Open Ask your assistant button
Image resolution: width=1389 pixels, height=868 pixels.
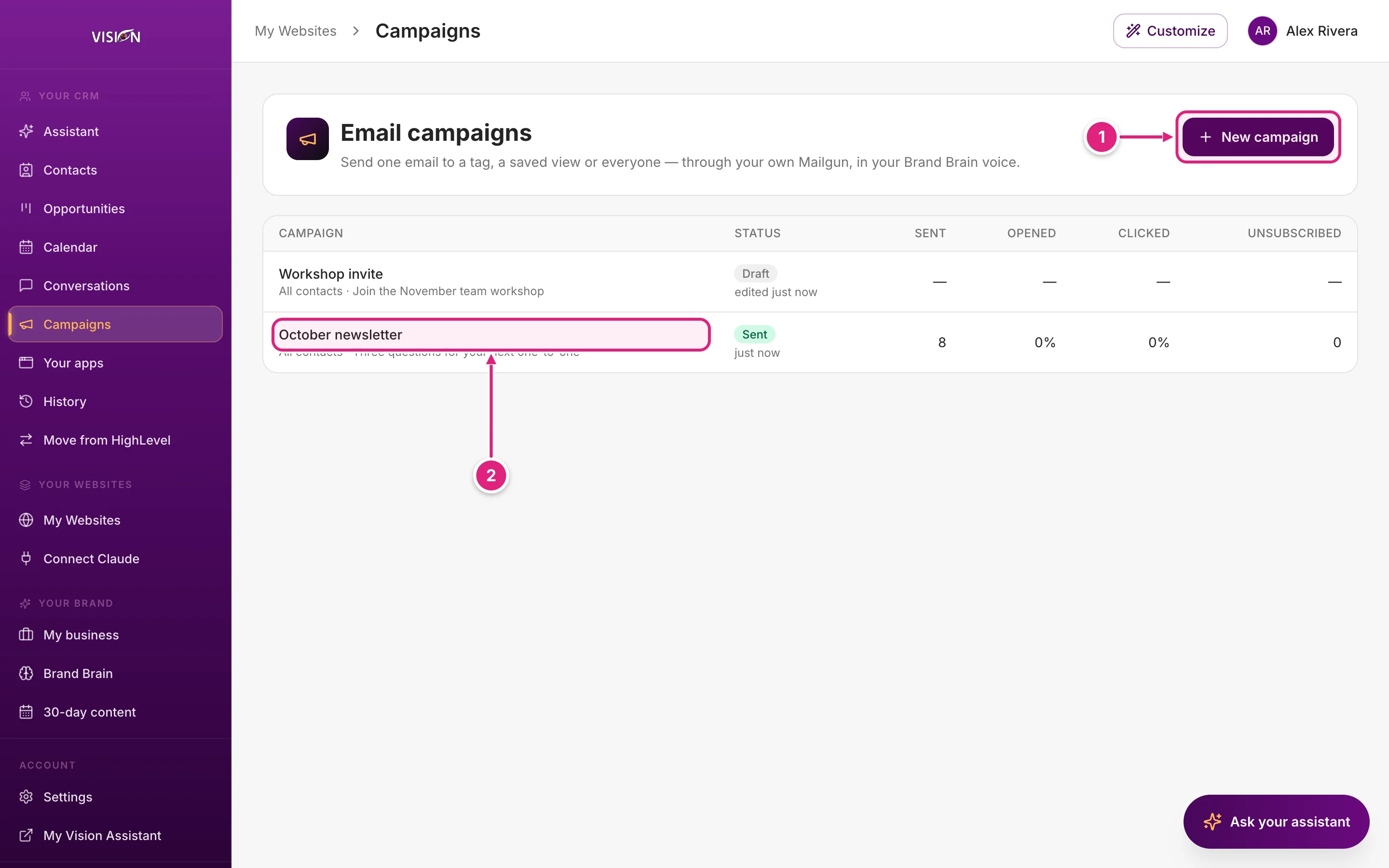coord(1276,822)
